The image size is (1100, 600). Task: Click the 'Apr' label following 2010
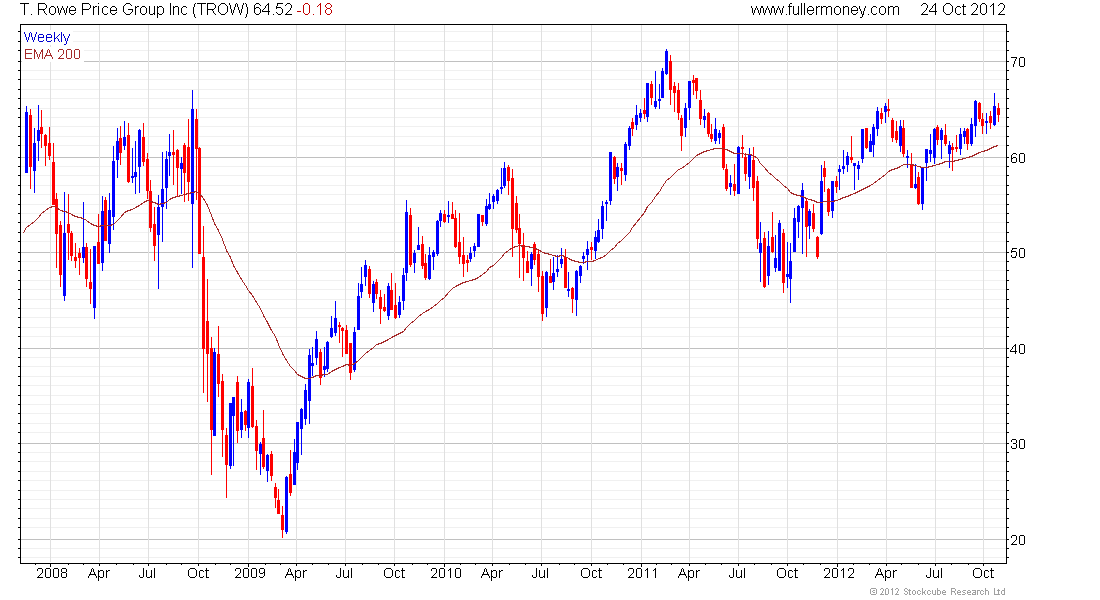pos(492,573)
